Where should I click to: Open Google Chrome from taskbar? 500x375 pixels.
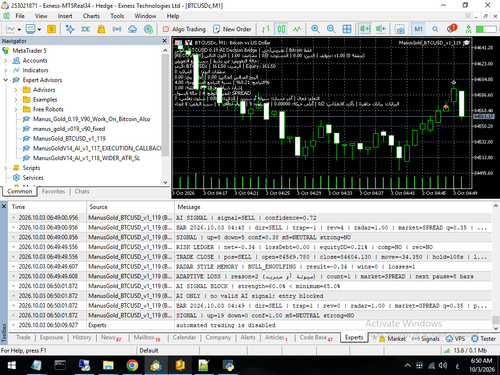[132, 366]
